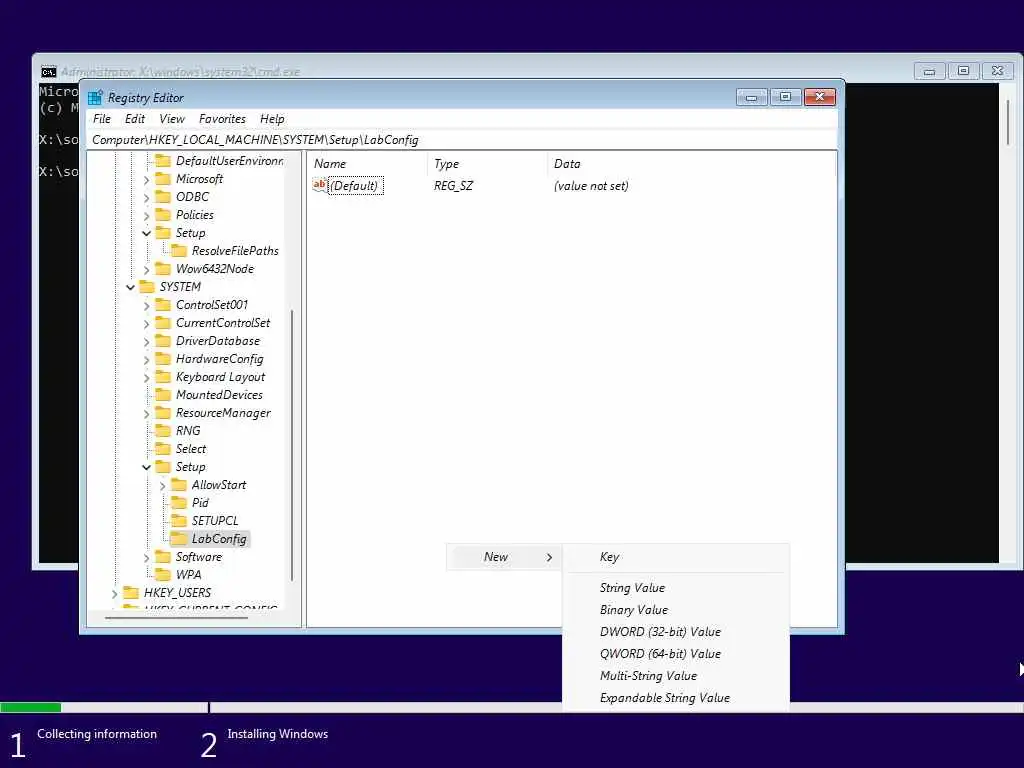Click the ResolveFilePaths folder icon
This screenshot has width=1024, height=768.
tap(179, 251)
